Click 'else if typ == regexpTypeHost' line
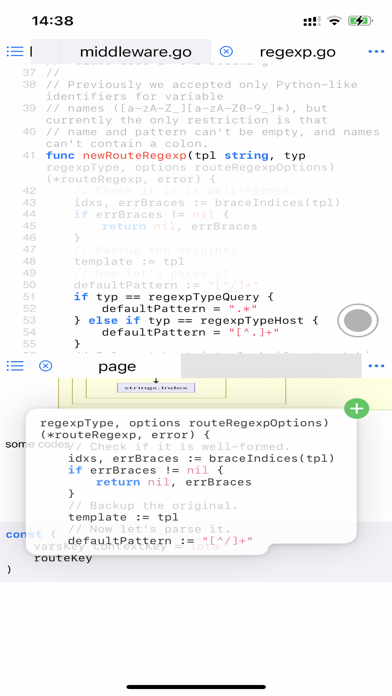The height and width of the screenshot is (696, 392). click(196, 320)
